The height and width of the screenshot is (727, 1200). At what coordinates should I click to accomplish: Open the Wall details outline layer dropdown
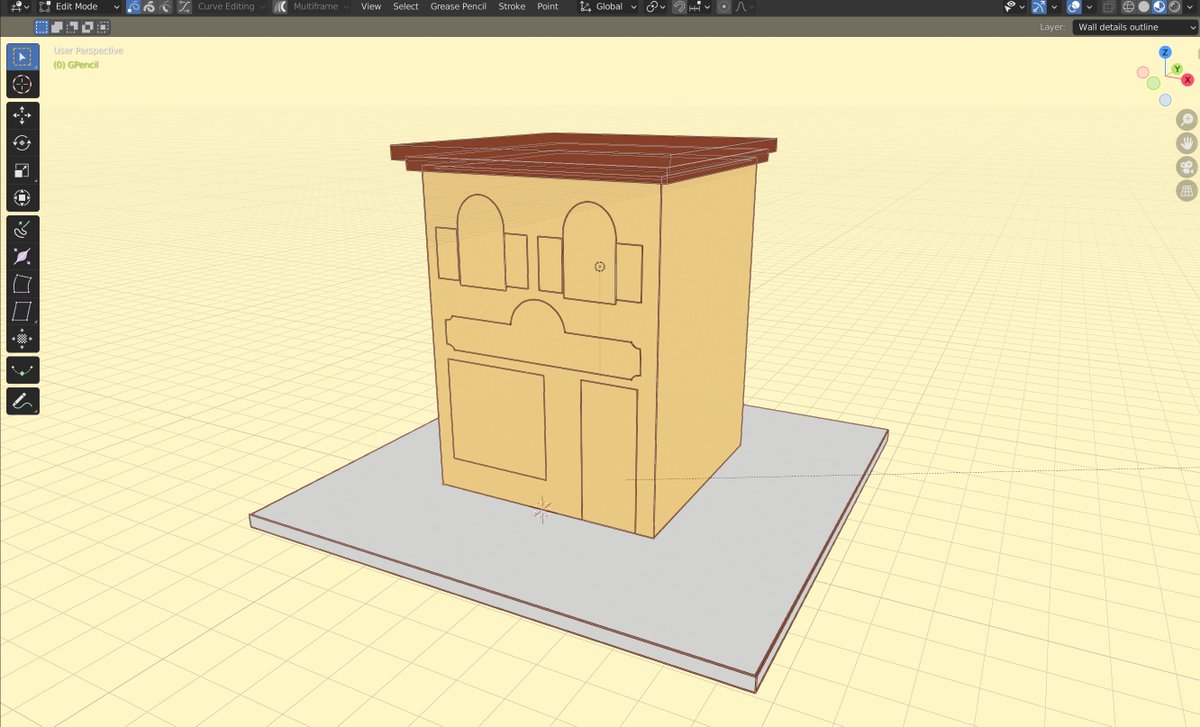click(1132, 27)
